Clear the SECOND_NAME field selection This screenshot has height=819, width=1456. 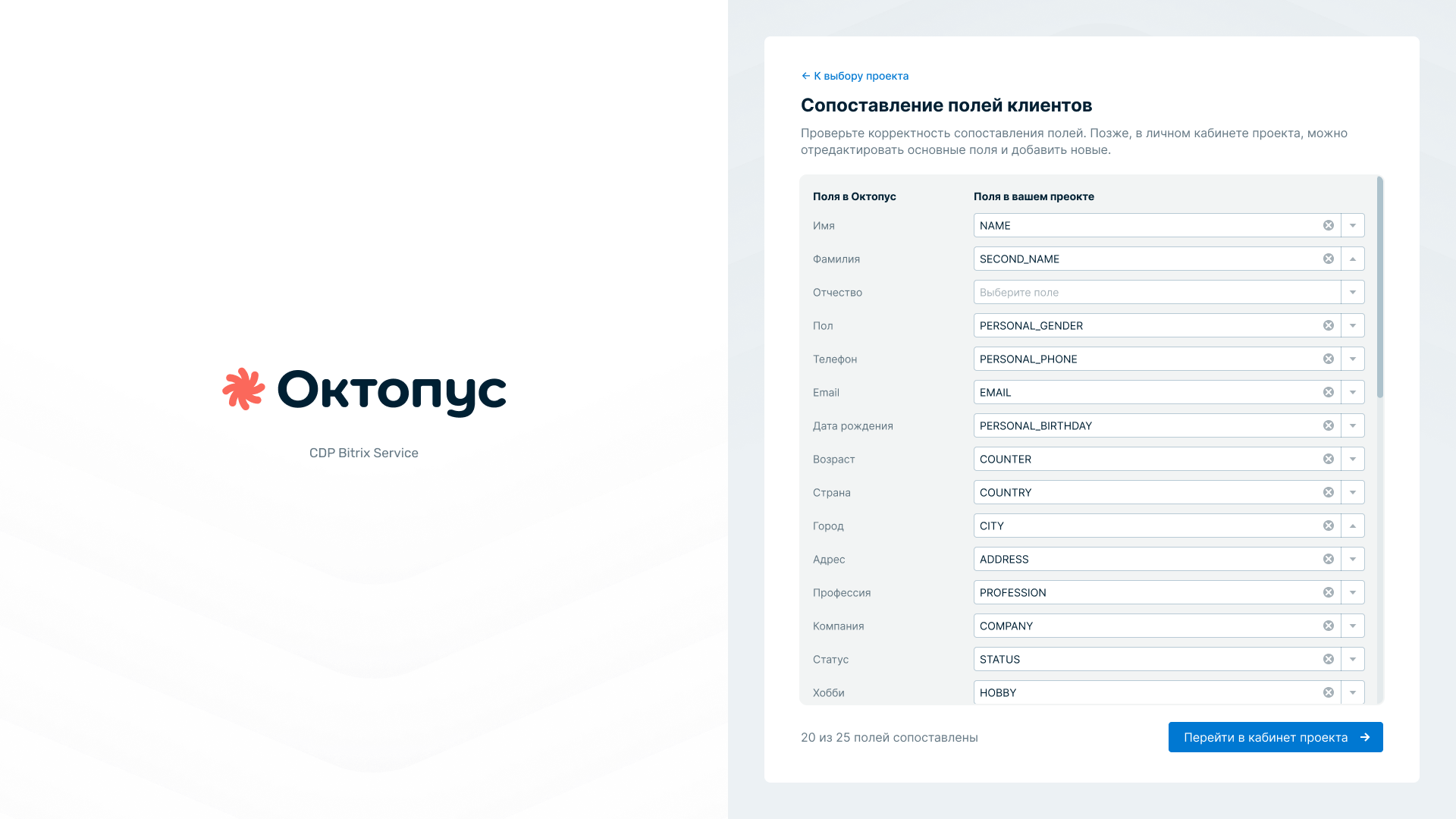pyautogui.click(x=1329, y=259)
